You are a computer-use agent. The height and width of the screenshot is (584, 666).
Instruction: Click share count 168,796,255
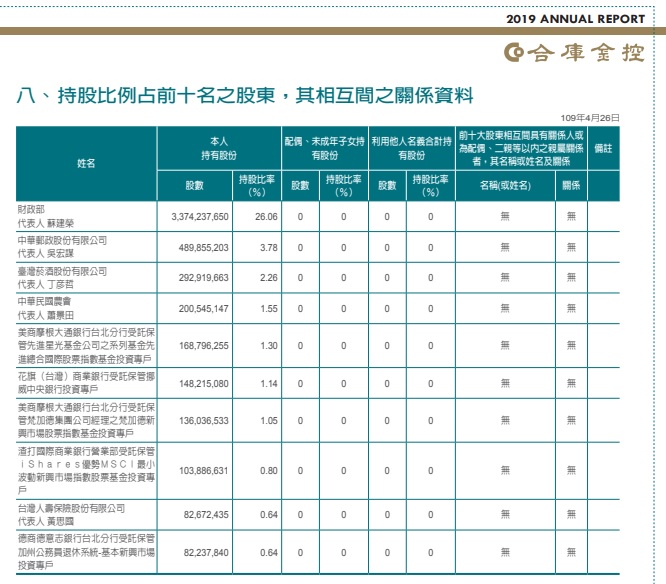coord(203,346)
